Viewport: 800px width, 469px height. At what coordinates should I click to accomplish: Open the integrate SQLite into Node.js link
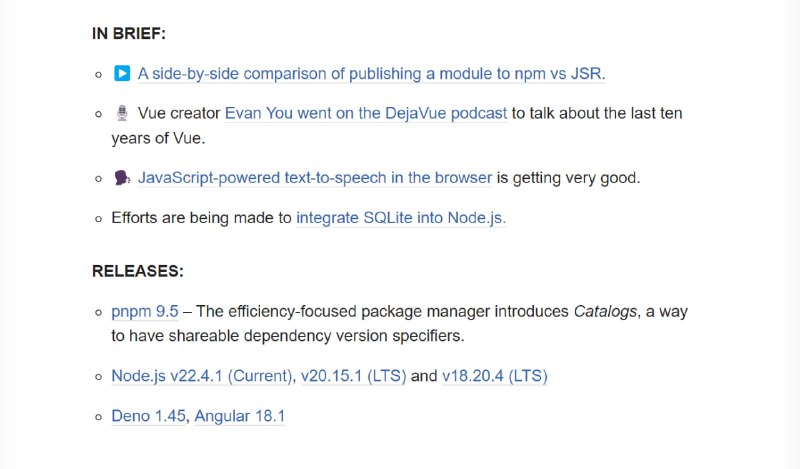coord(401,218)
